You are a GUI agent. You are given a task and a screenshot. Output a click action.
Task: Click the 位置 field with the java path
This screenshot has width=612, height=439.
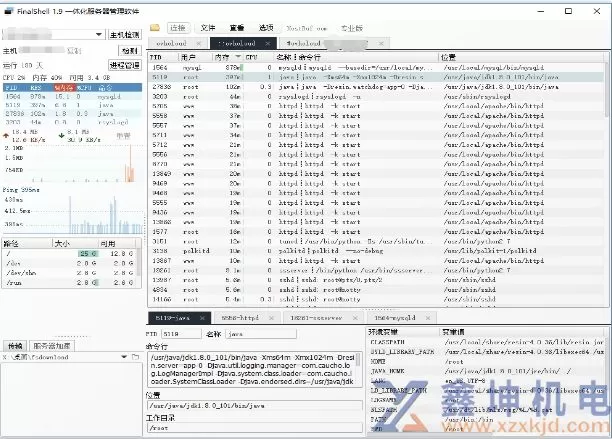[x=254, y=406]
